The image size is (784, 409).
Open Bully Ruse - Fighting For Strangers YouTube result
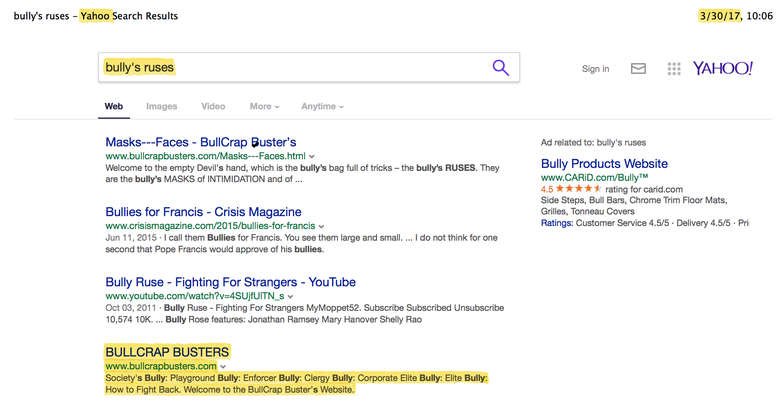pyautogui.click(x=230, y=282)
